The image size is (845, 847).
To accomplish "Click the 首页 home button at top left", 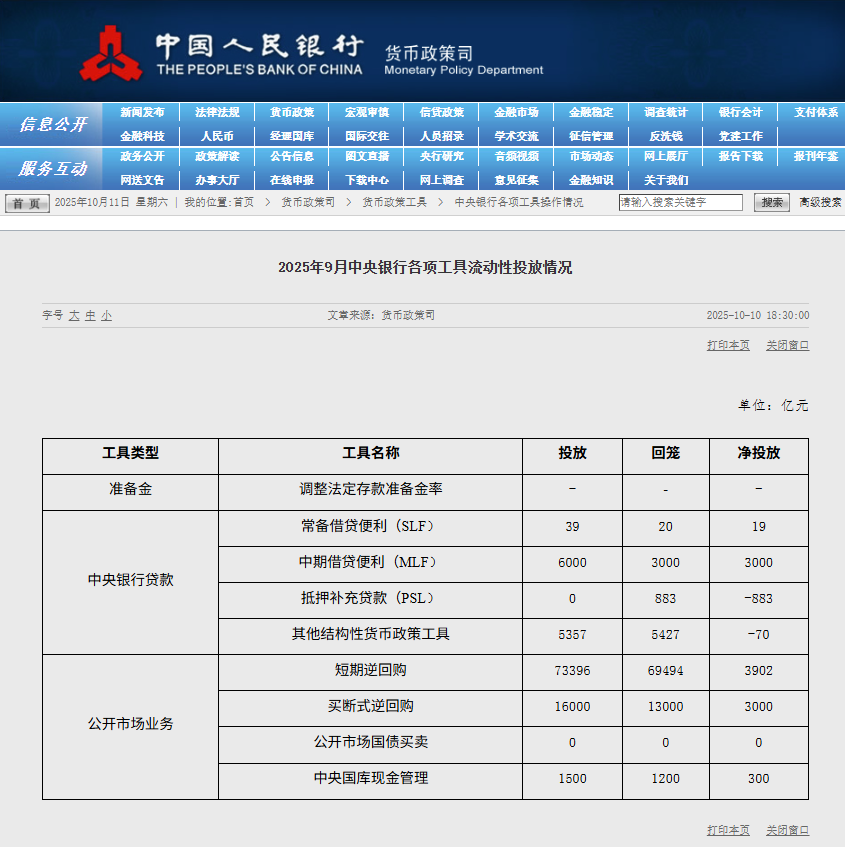I will click(26, 201).
